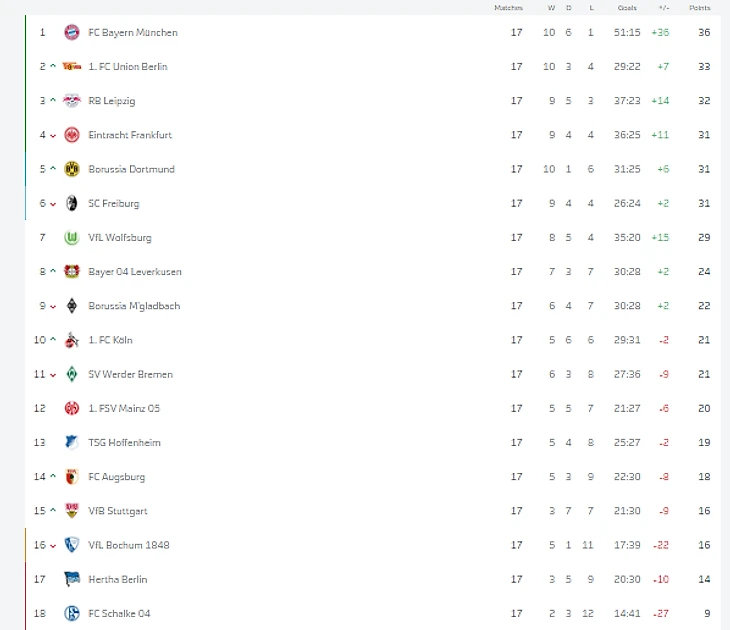Select the VfB Stuttgart badge
This screenshot has height=630, width=730.
tap(72, 510)
